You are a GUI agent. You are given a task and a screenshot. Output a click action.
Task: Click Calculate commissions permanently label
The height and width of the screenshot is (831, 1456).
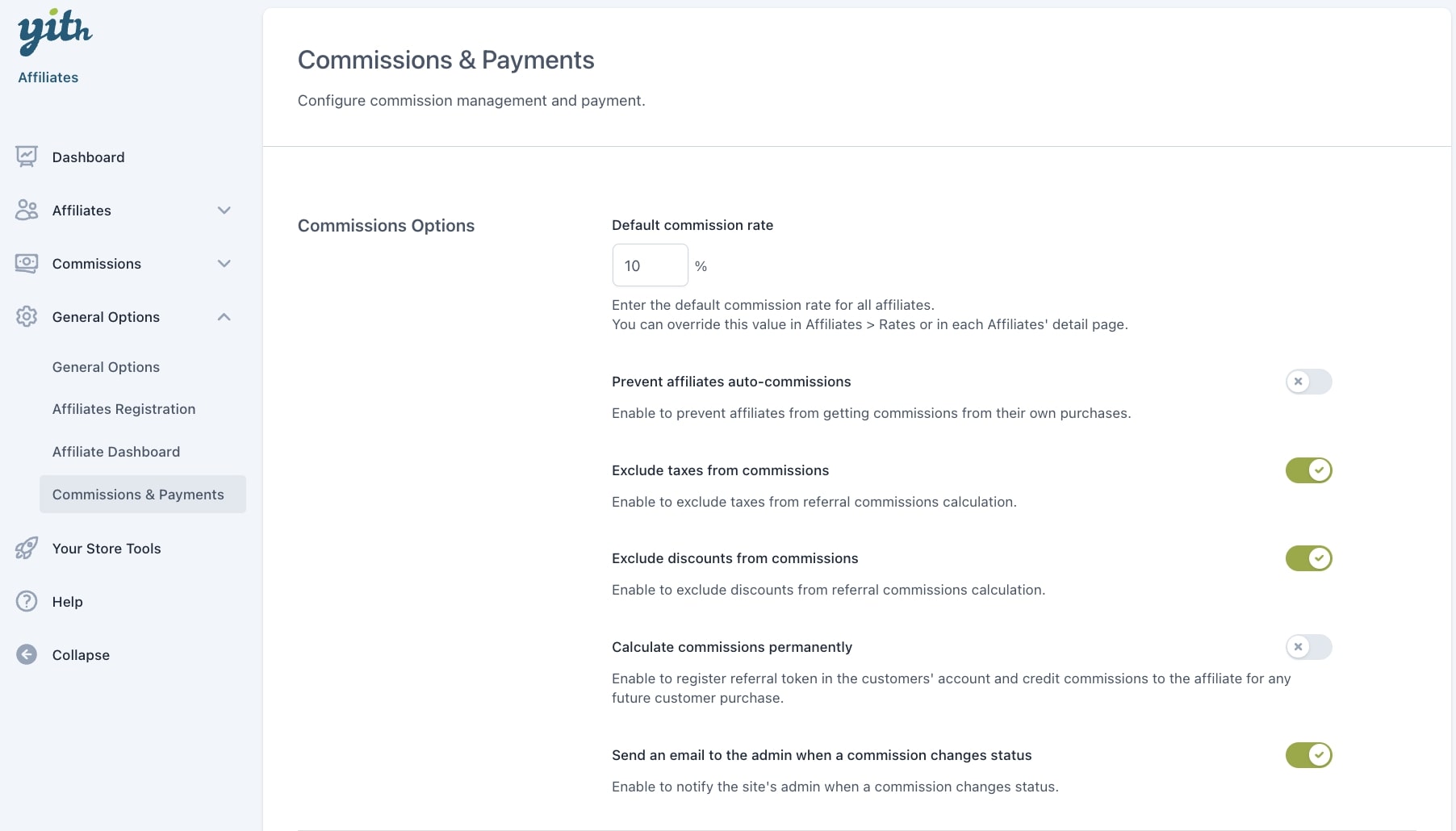(732, 647)
